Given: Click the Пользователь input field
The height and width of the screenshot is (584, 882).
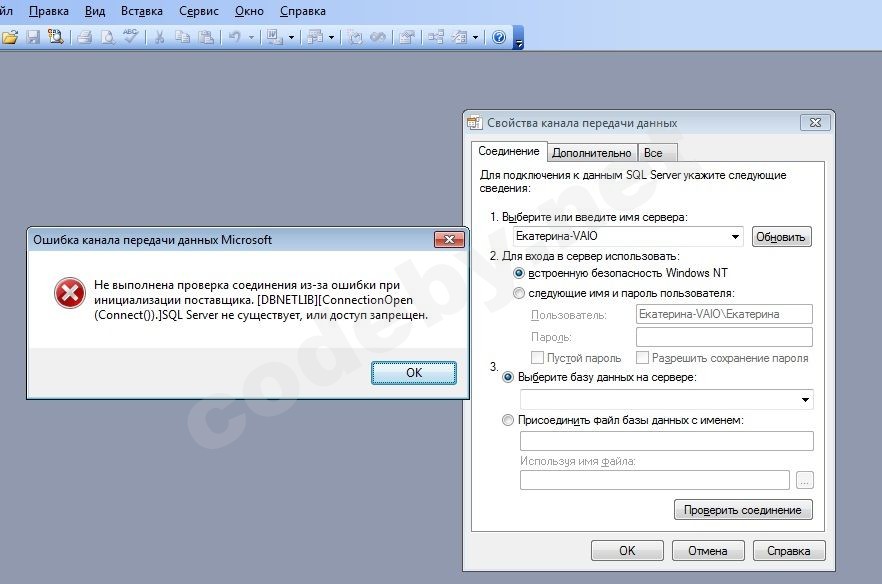Looking at the screenshot, I should click(x=724, y=314).
